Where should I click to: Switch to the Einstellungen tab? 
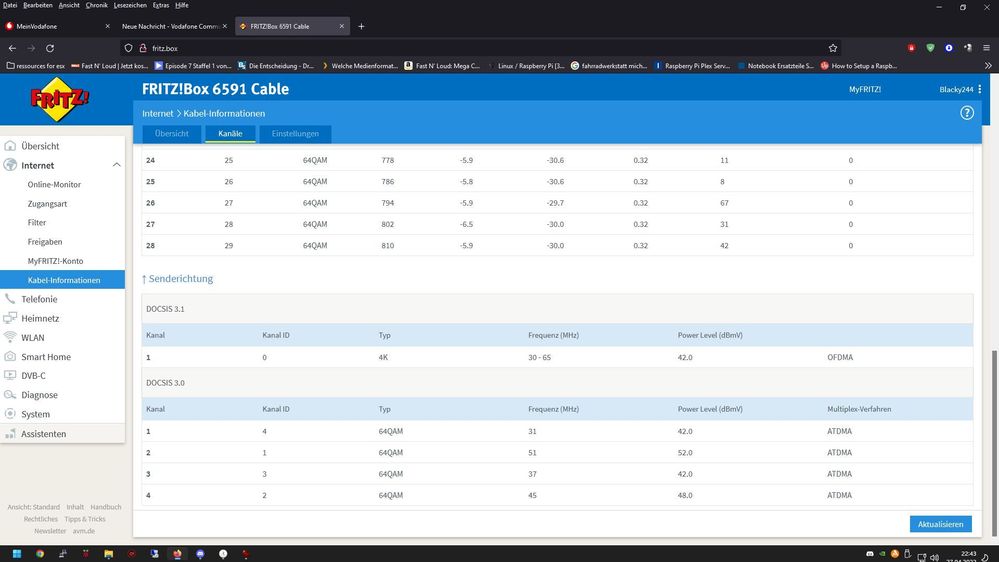[295, 134]
